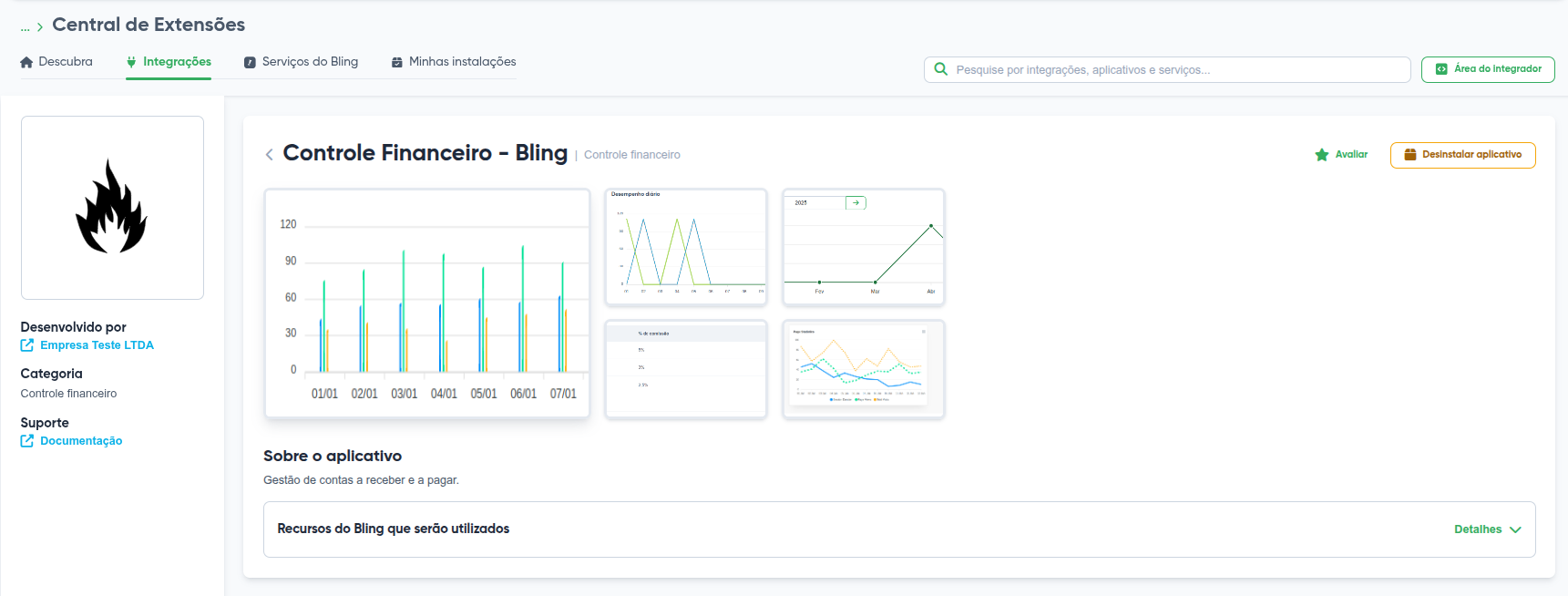Image resolution: width=1568 pixels, height=596 pixels.
Task: Click external link icon beside Empresa Teste LTDA
Action: 27,345
